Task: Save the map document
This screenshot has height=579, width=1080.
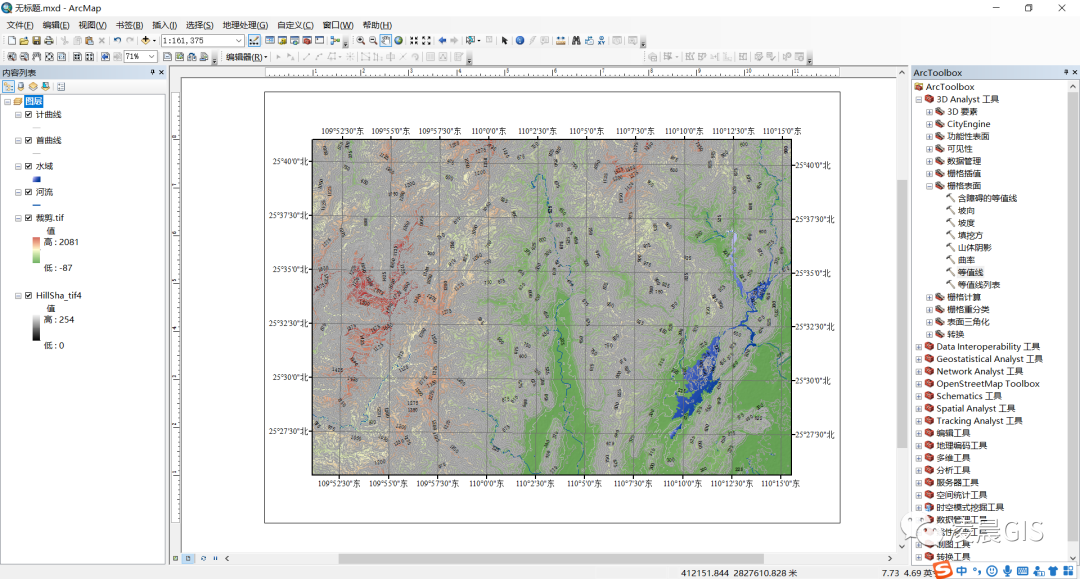Action: (37, 41)
